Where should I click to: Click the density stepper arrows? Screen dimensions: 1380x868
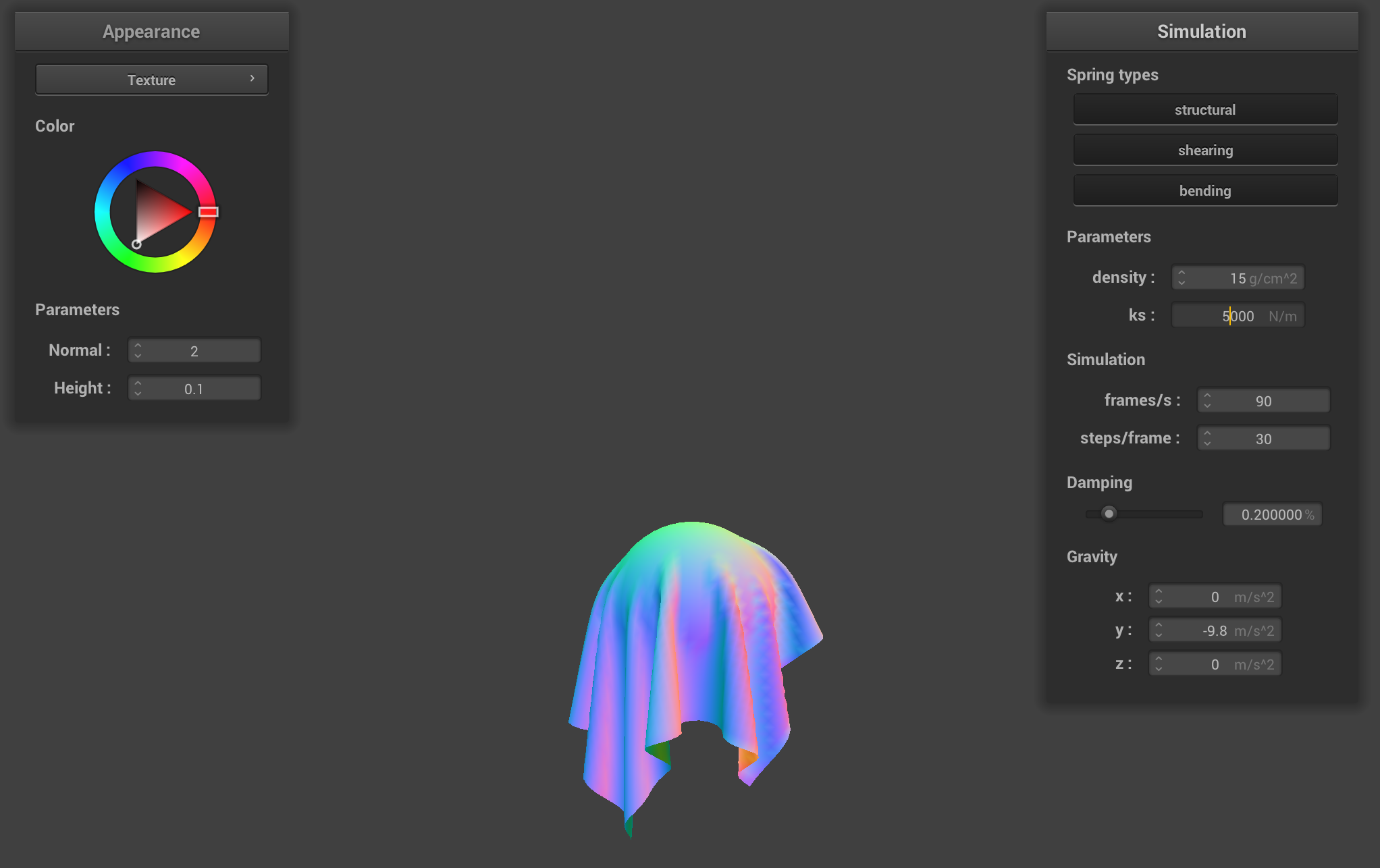(1182, 278)
